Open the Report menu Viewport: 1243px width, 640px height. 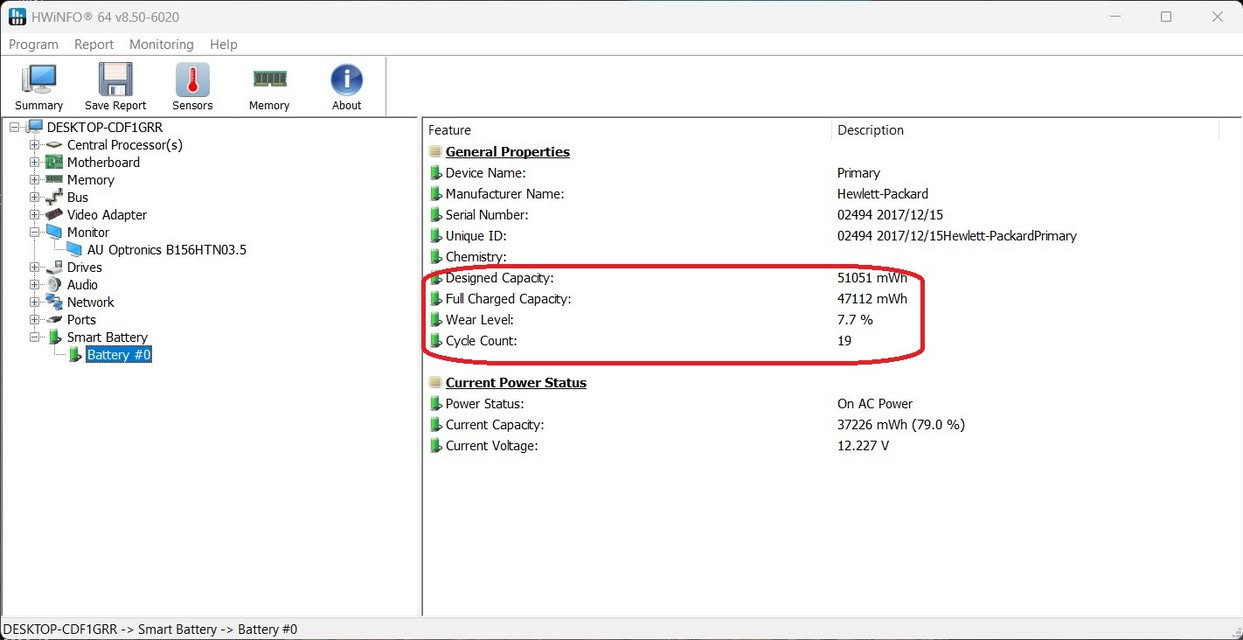(x=94, y=44)
